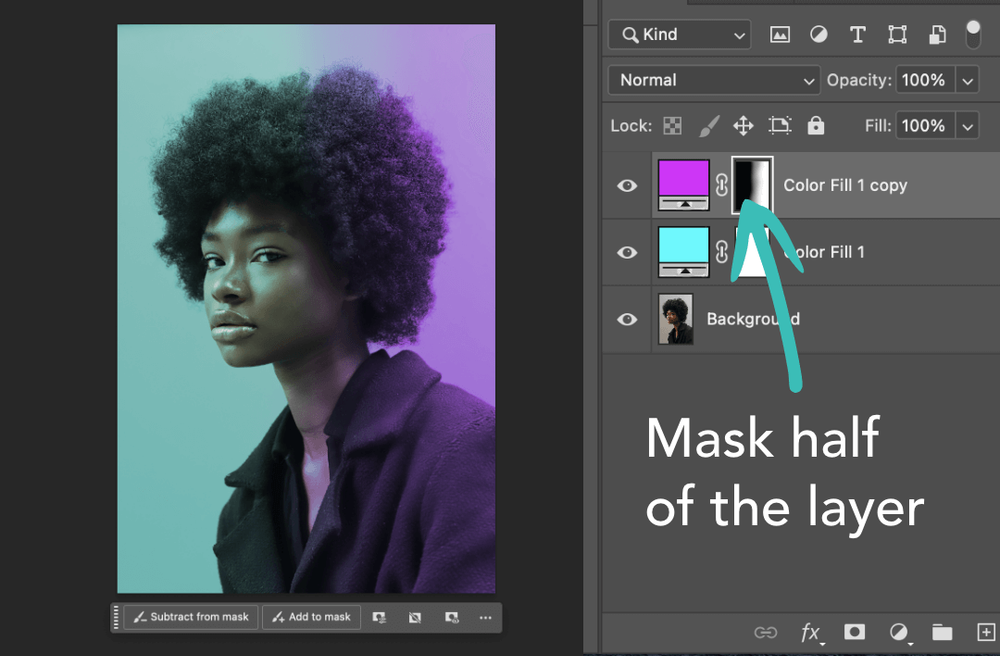Lock position move icon

[744, 126]
